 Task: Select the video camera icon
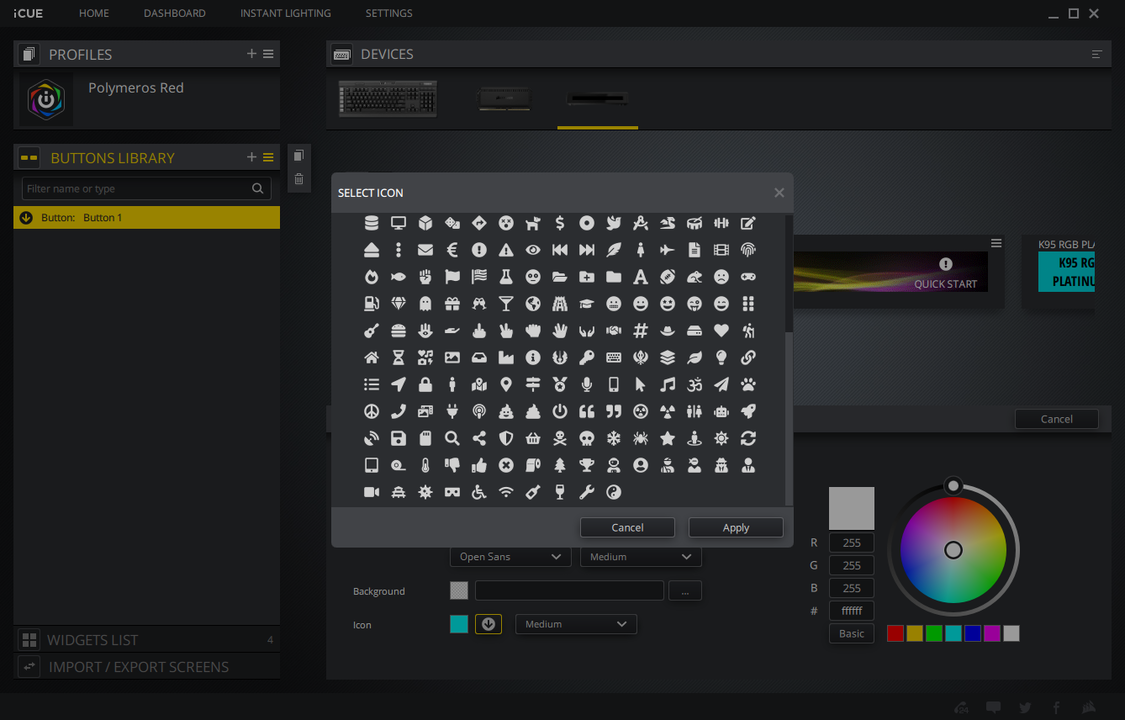click(x=372, y=492)
